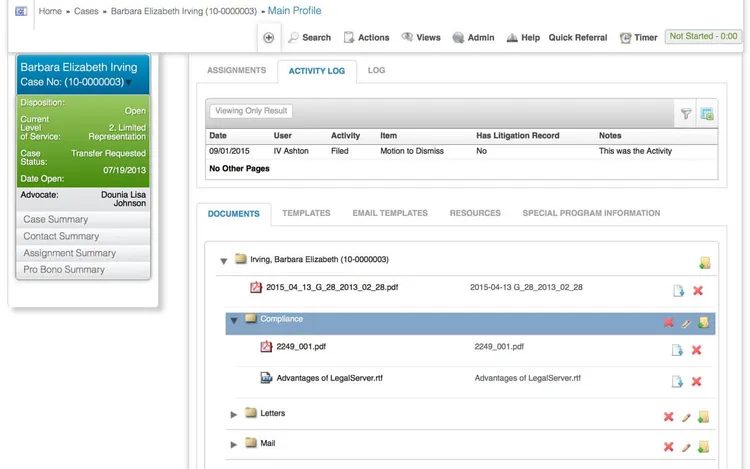Open Contact Summary in sidebar
This screenshot has height=469, width=750.
pyautogui.click(x=83, y=236)
